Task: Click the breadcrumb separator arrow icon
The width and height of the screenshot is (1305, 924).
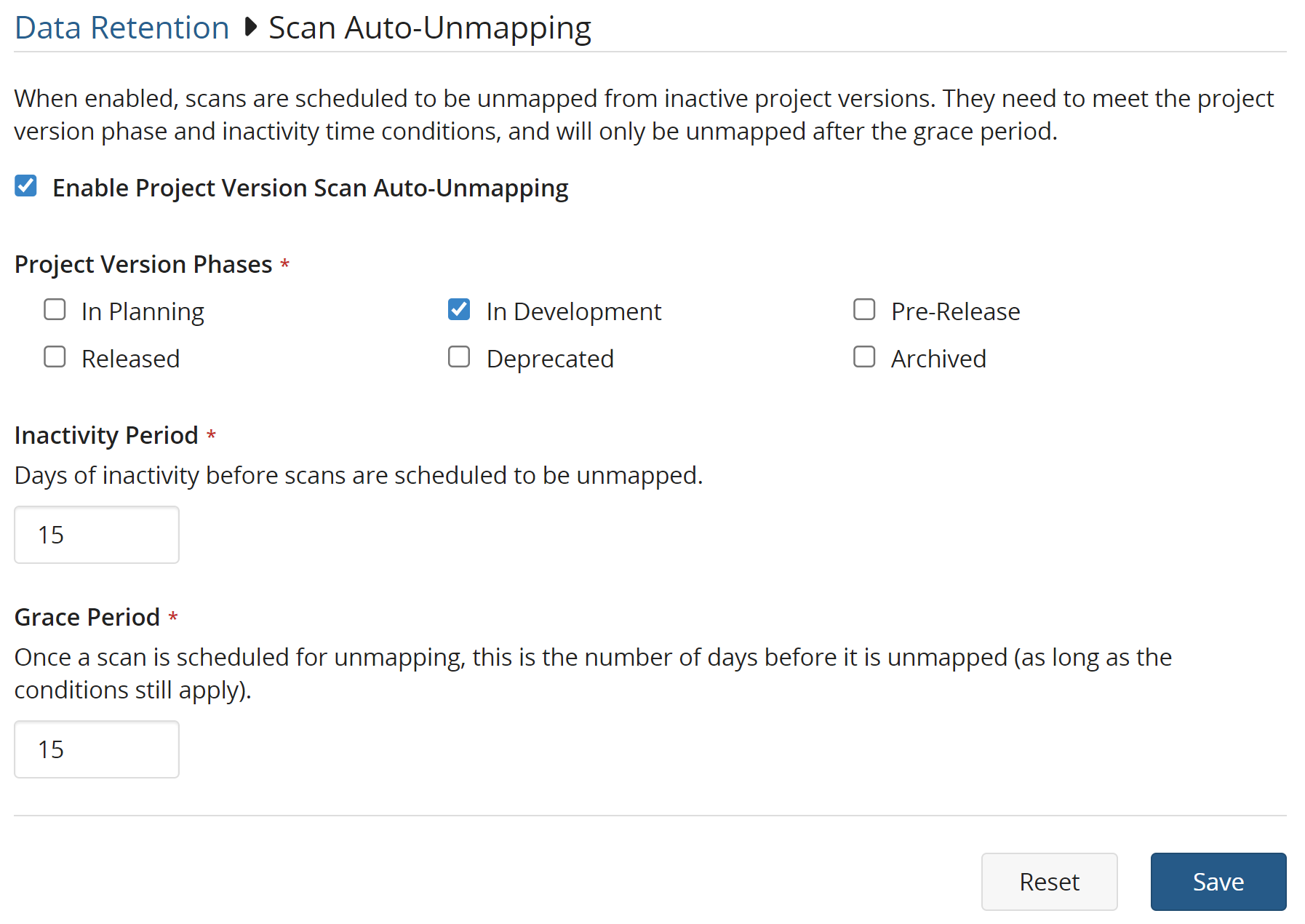Action: [251, 27]
